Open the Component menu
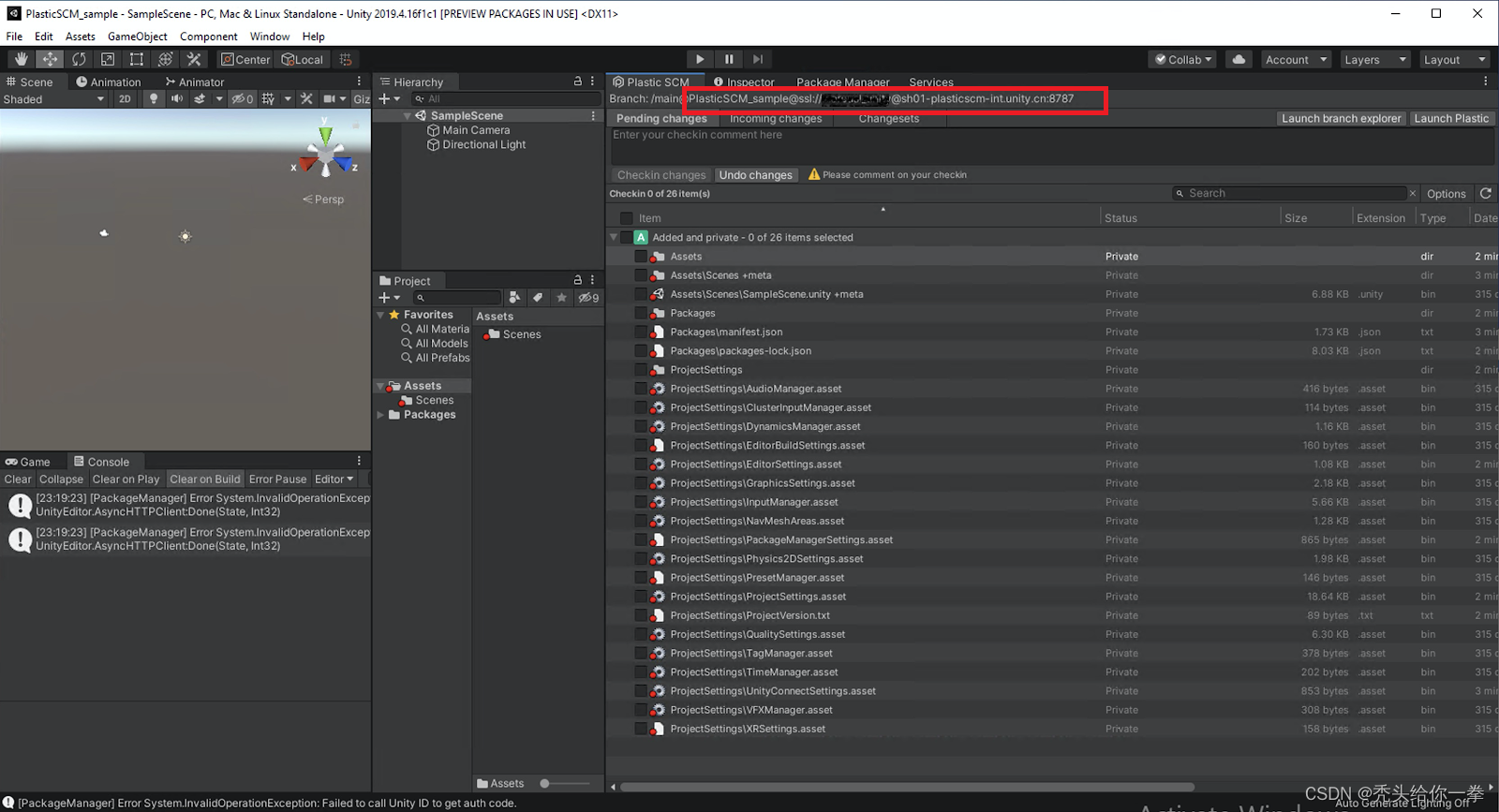This screenshot has height=812, width=1499. pos(208,37)
